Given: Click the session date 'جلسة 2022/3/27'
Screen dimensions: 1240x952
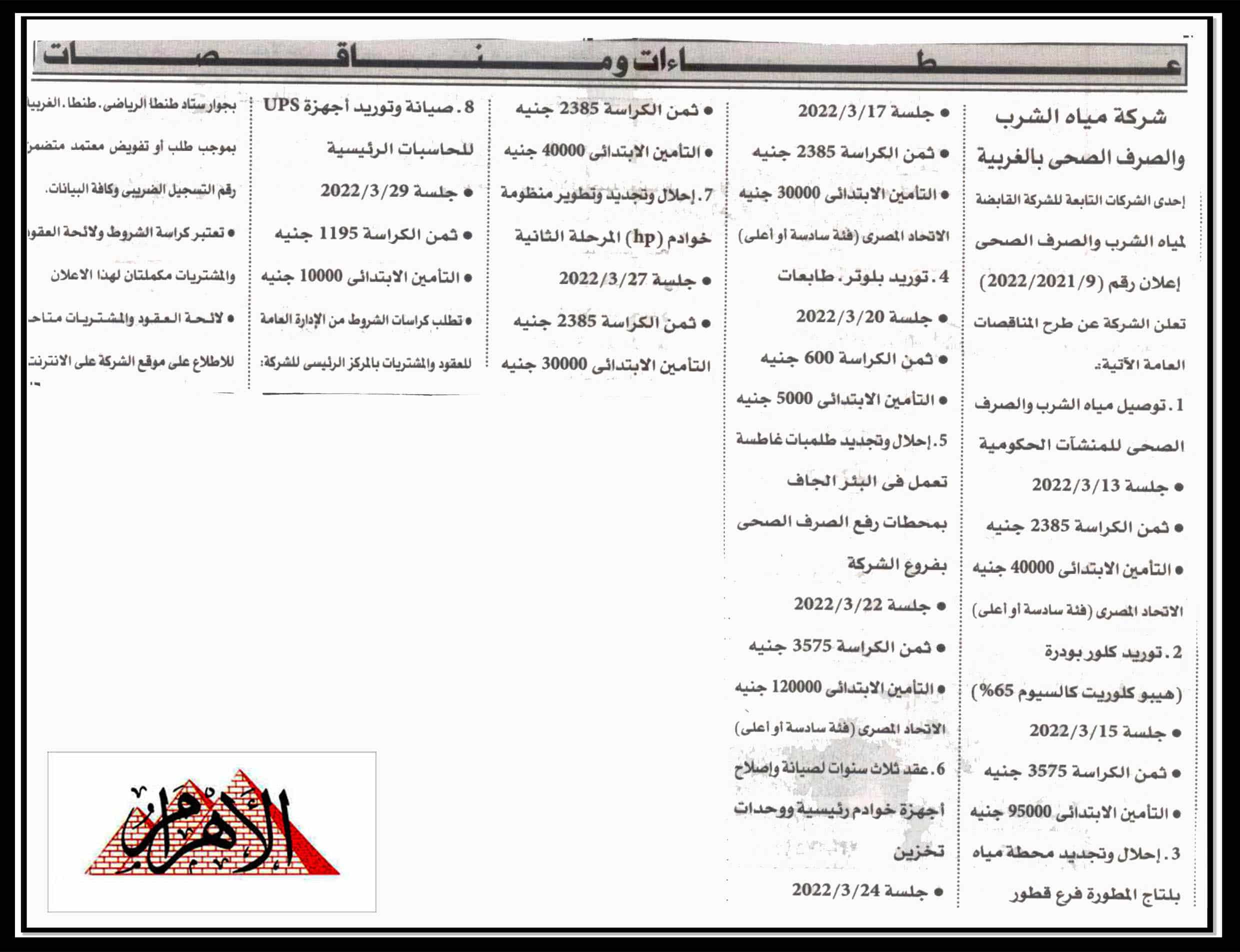Looking at the screenshot, I should [x=634, y=280].
